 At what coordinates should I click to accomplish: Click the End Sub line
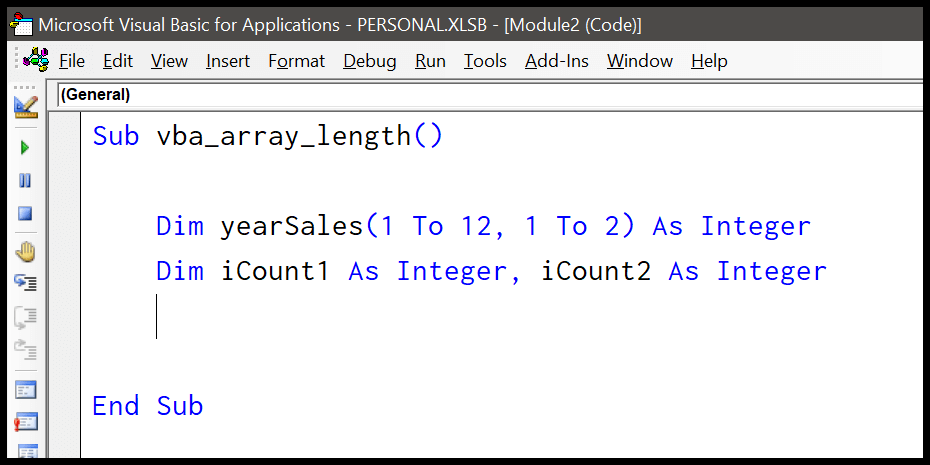click(148, 406)
